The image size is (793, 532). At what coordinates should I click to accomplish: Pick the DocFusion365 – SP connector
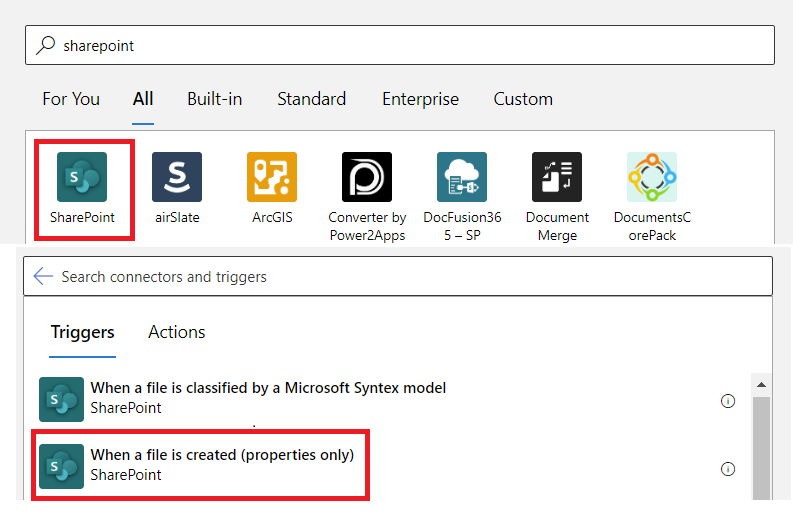[462, 178]
